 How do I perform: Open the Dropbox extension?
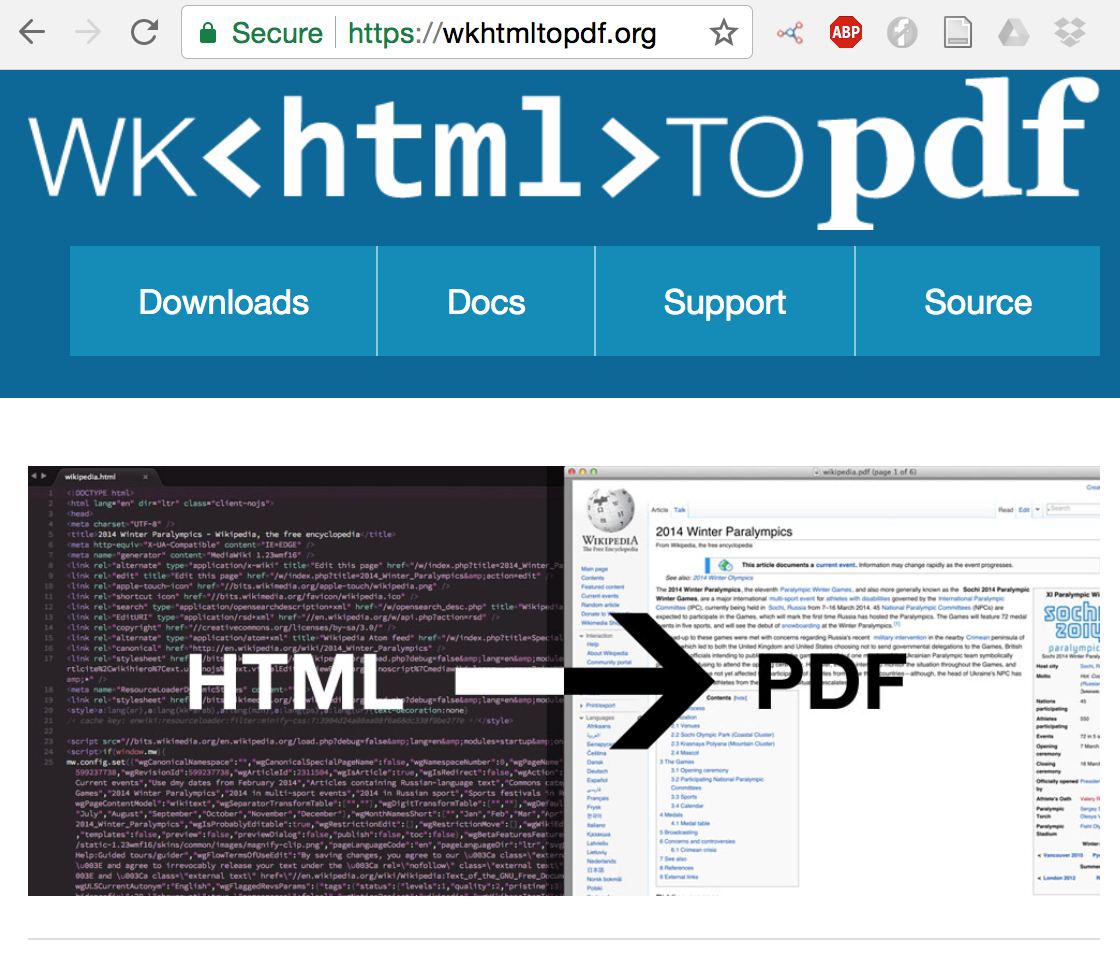pyautogui.click(x=1069, y=32)
